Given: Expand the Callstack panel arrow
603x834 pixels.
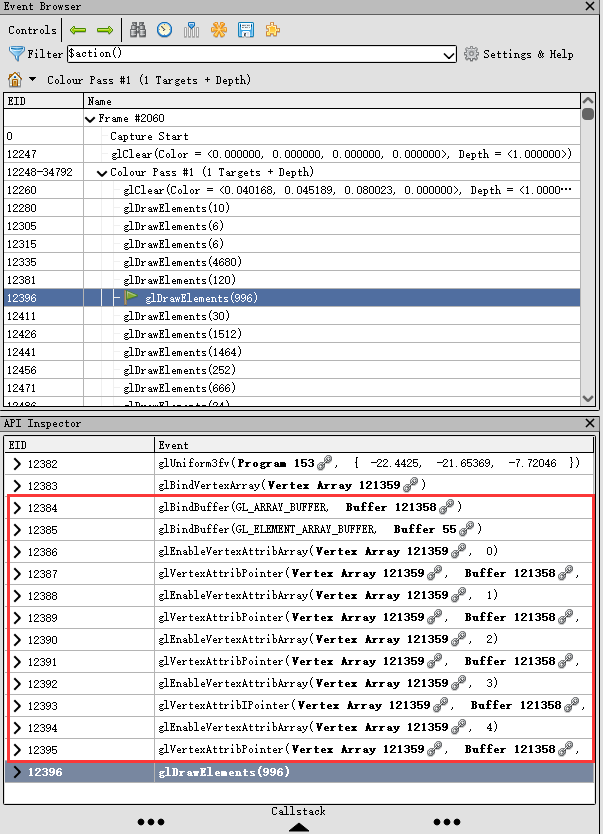Looking at the screenshot, I should tap(298, 827).
